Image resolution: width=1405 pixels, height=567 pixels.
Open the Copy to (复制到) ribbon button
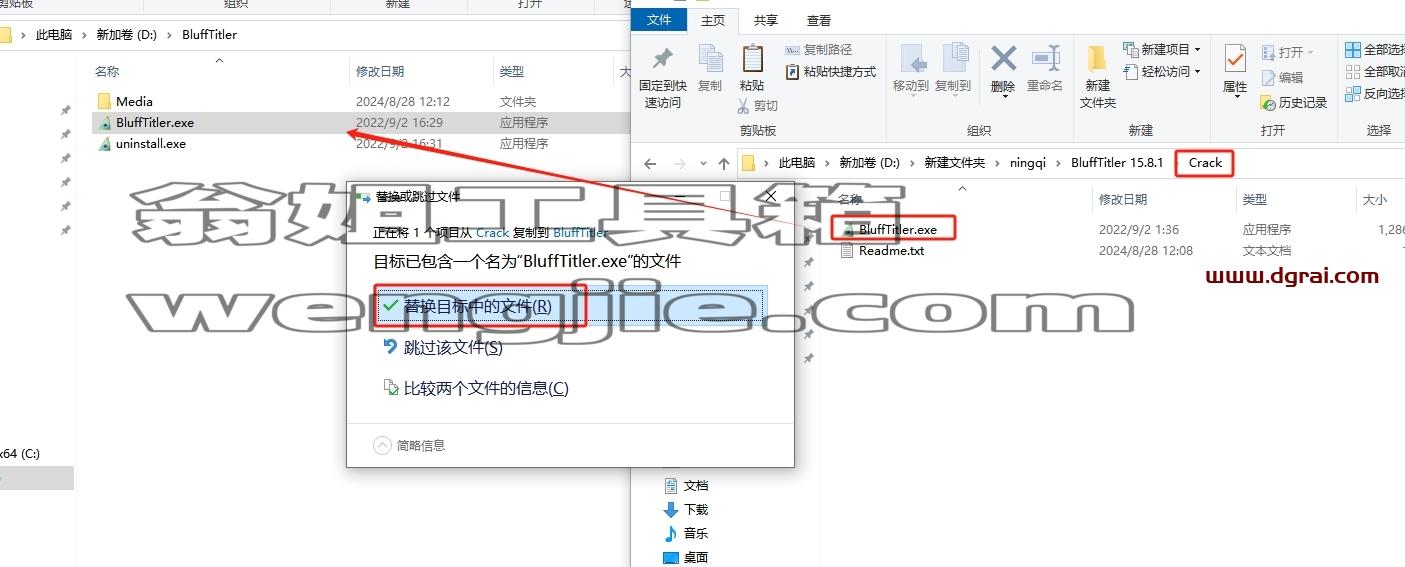953,68
